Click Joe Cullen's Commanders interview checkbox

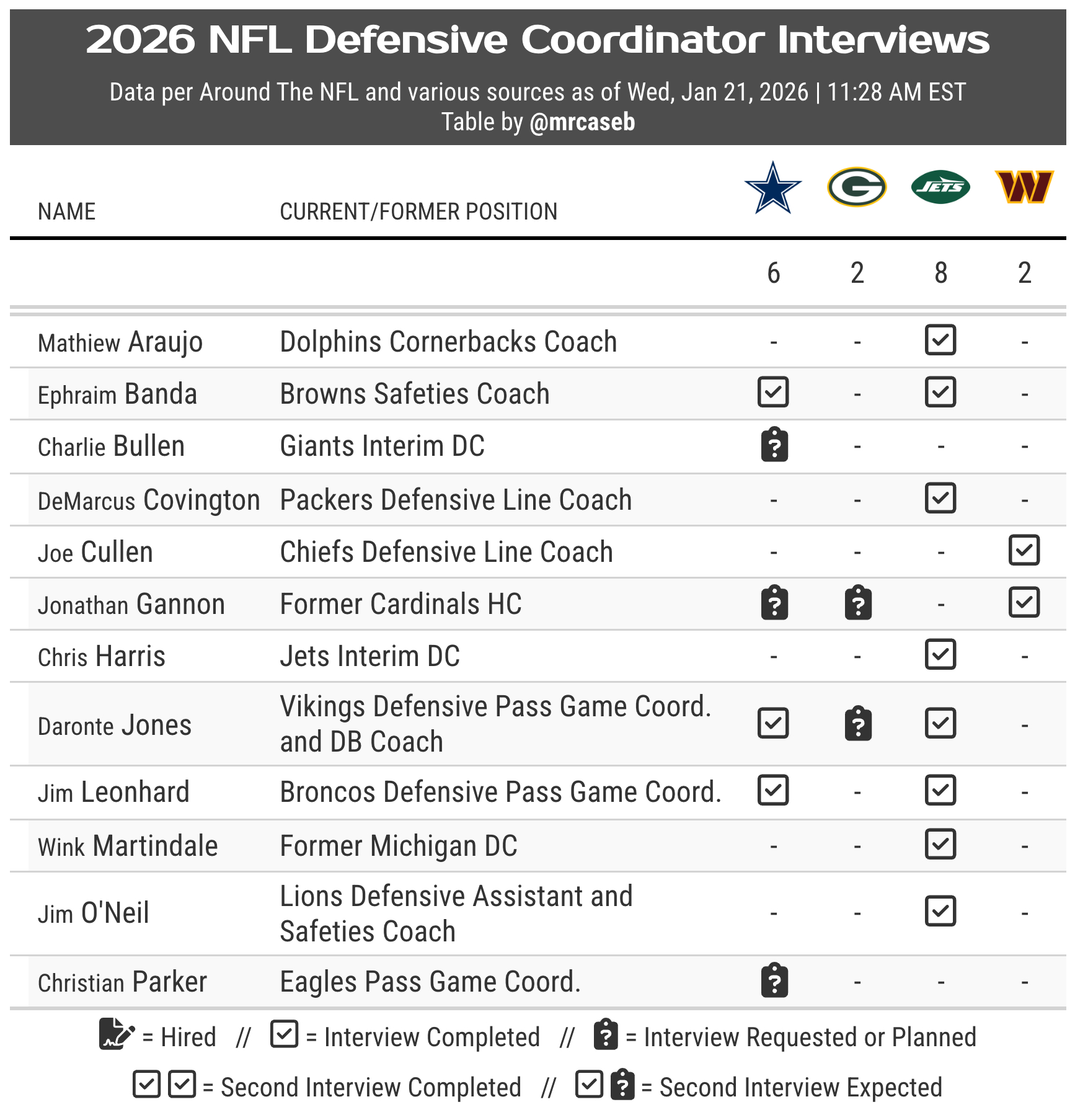(1024, 551)
